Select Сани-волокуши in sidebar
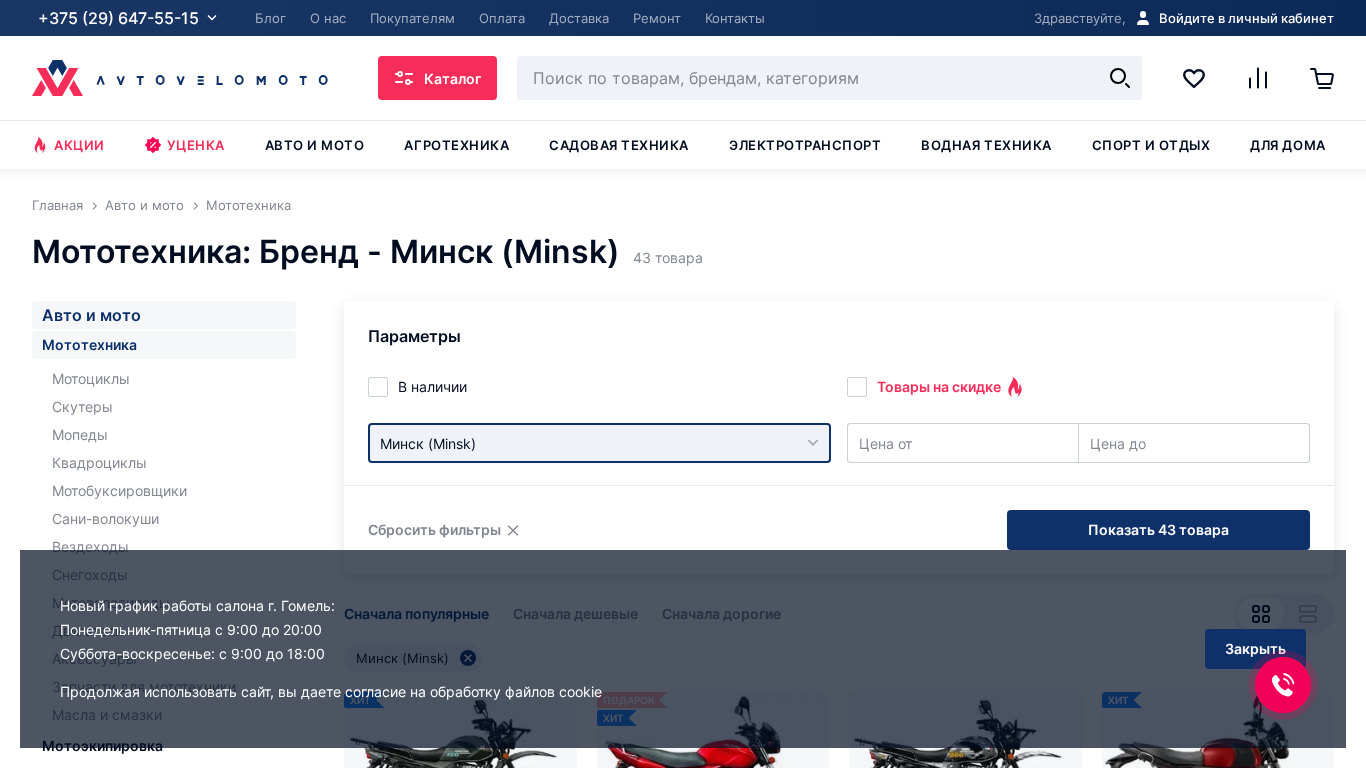1366x768 pixels. tap(105, 519)
